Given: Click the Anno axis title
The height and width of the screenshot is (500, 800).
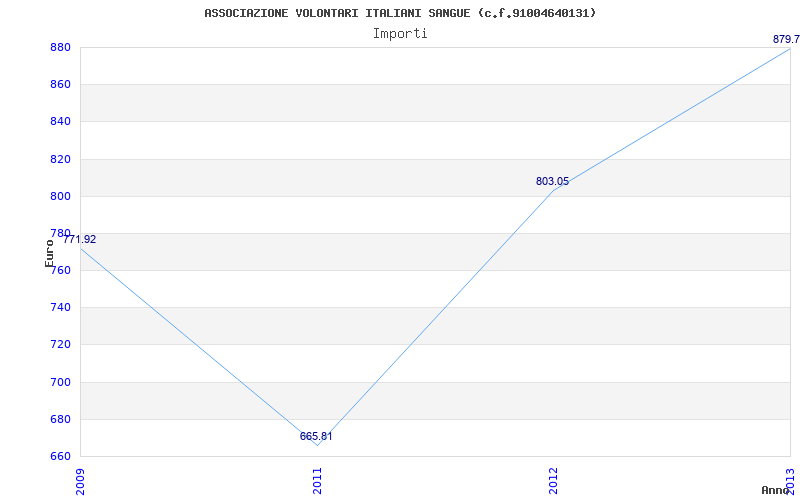Looking at the screenshot, I should point(775,490).
